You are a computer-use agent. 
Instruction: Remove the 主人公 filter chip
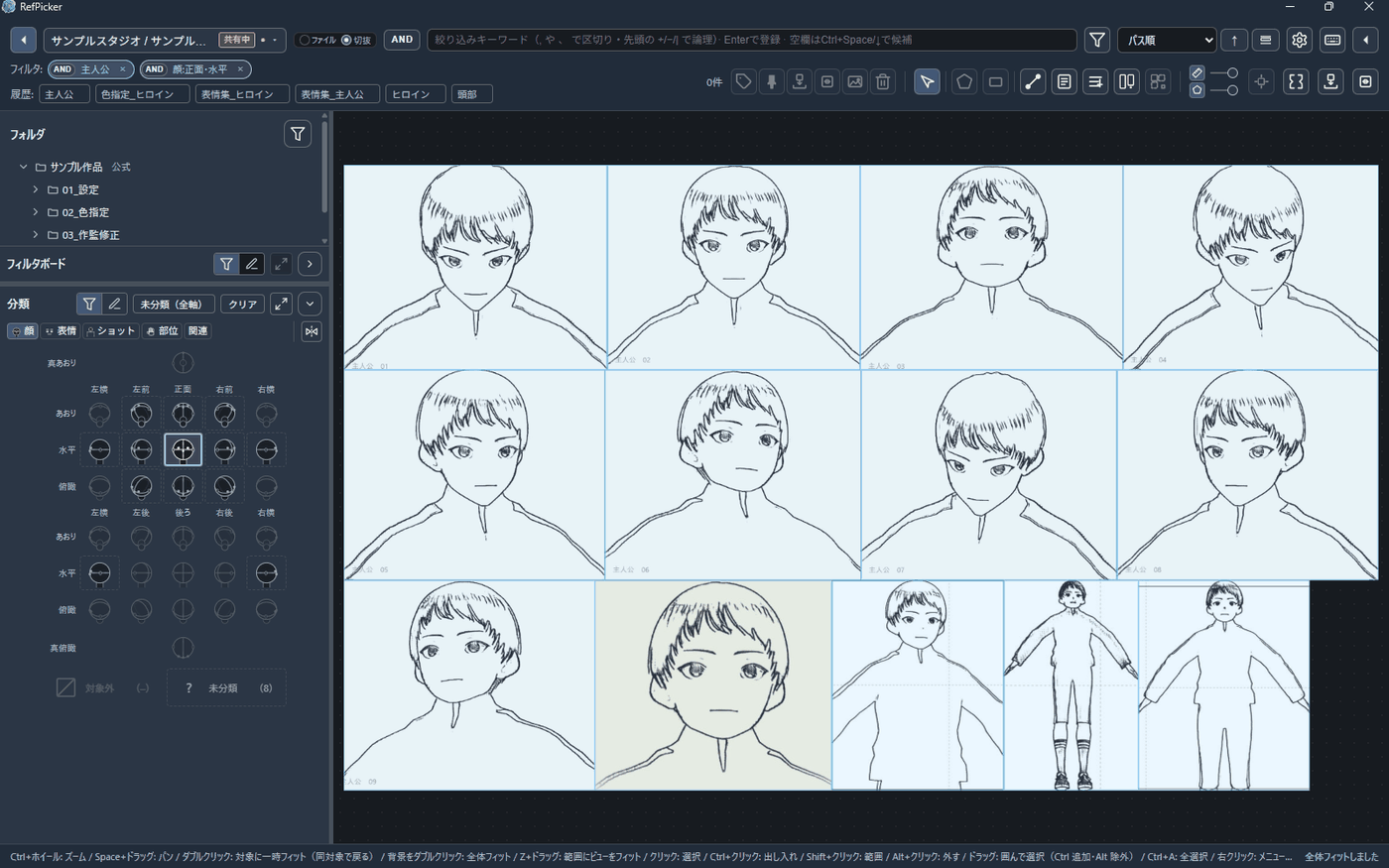point(122,69)
